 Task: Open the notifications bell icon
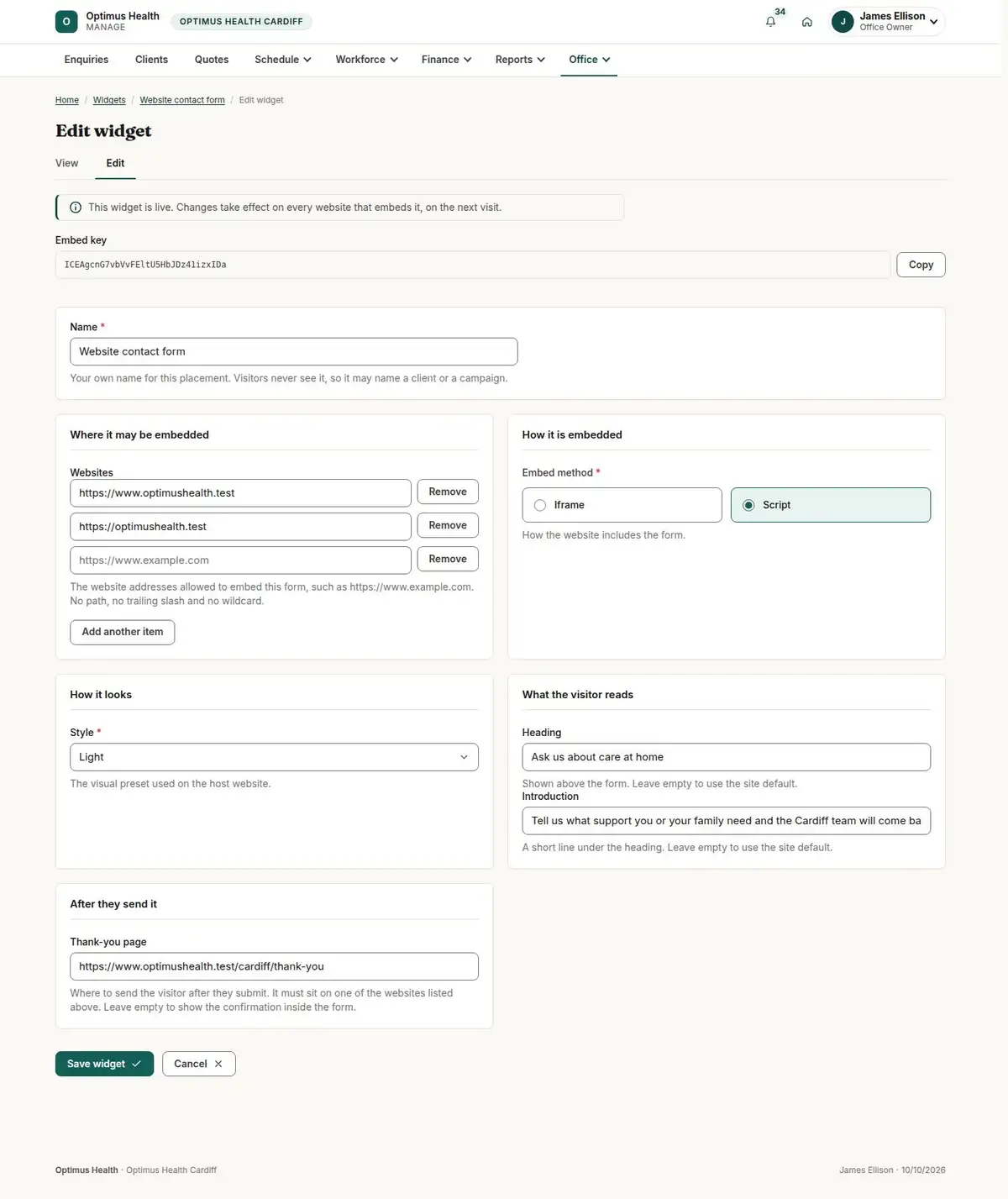coord(770,22)
